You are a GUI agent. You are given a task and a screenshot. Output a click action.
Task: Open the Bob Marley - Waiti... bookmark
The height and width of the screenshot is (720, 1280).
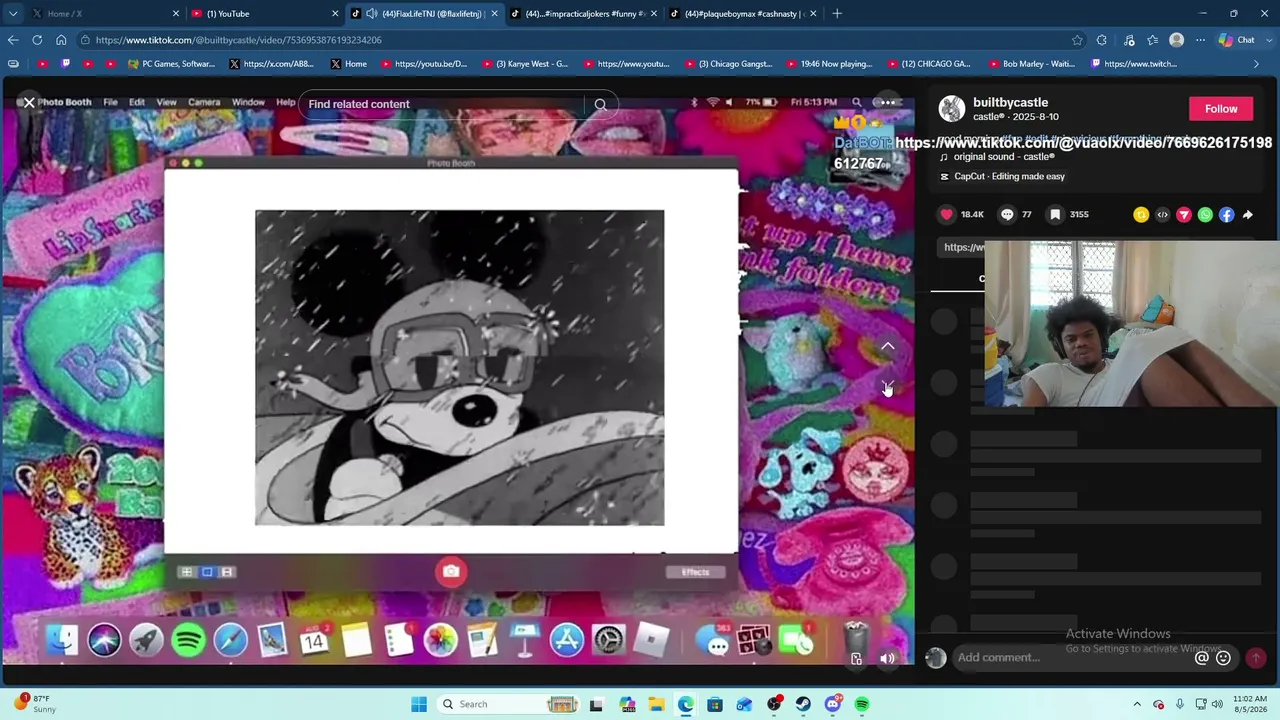coord(1031,64)
